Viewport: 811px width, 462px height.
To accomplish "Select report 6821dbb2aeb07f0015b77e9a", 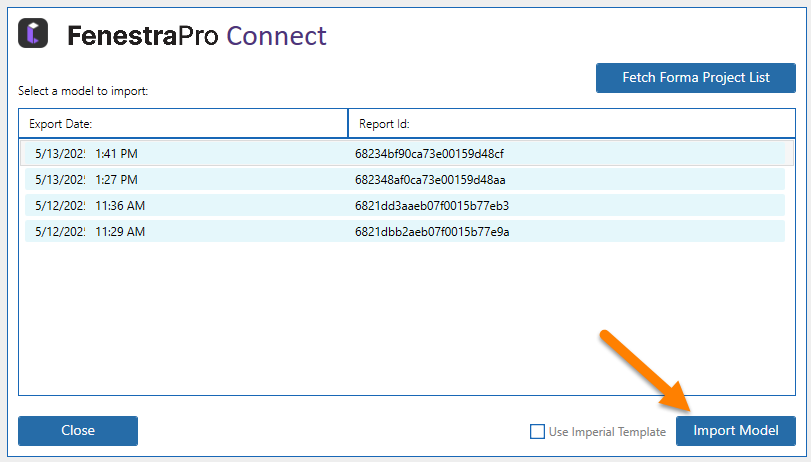I will coord(405,231).
